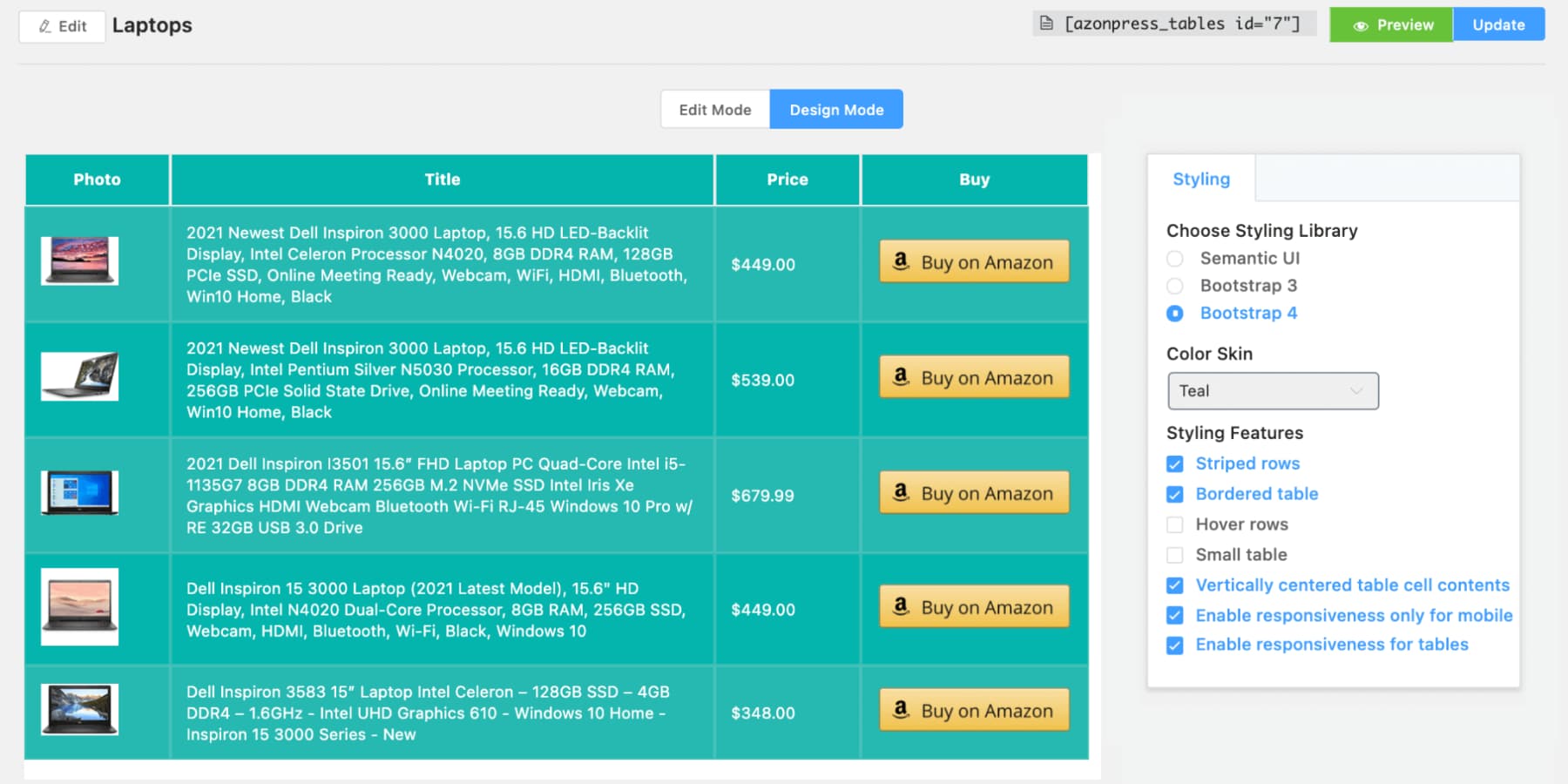The image size is (1568, 784).
Task: Open the Teal Color Skin dropdown
Action: pyautogui.click(x=1272, y=390)
